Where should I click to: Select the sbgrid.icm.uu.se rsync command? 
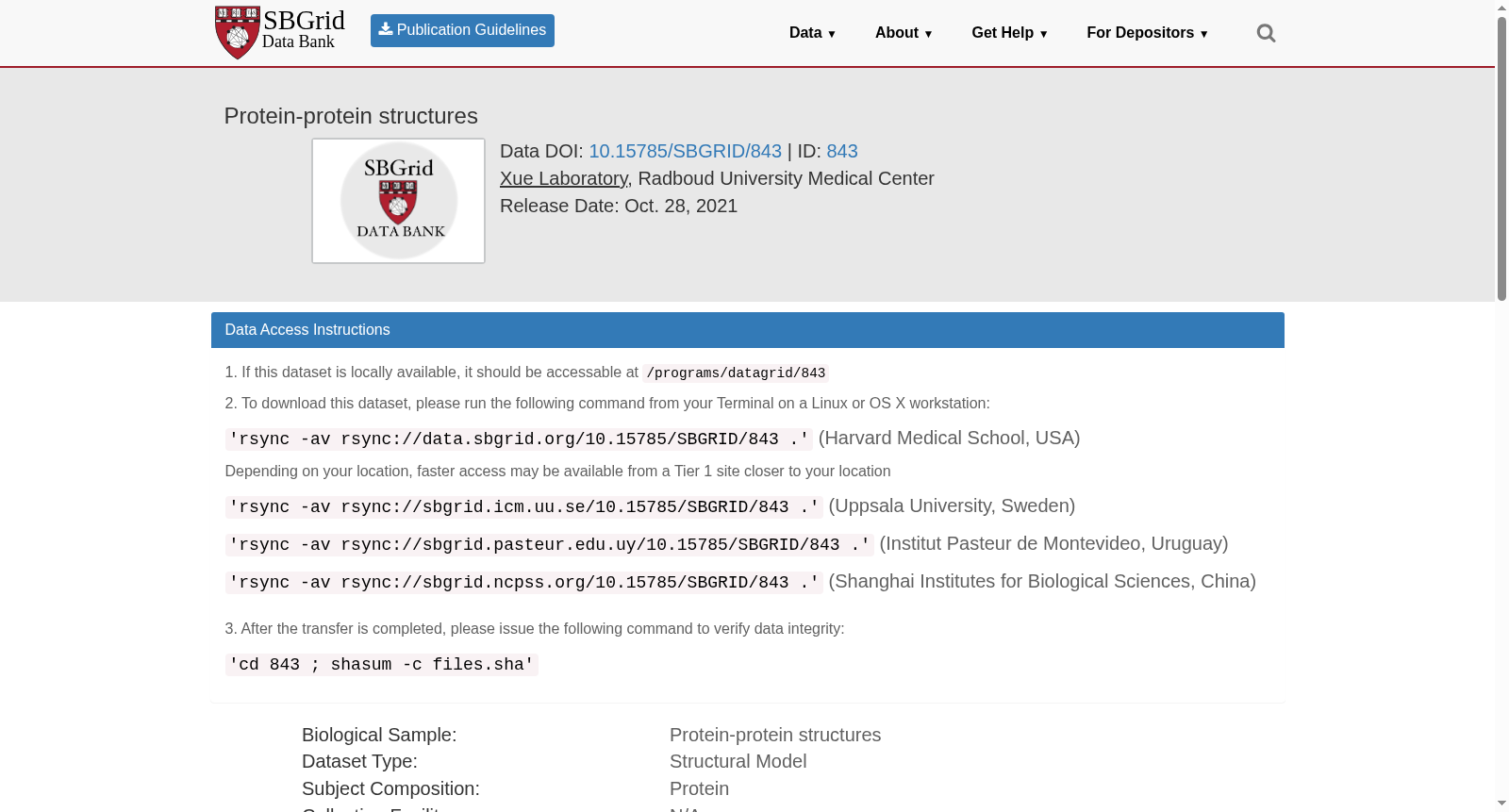click(524, 507)
